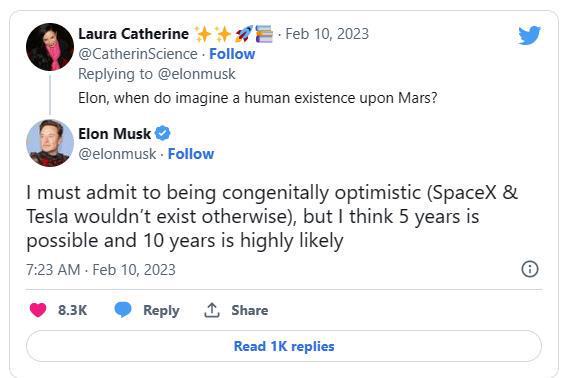Viewport: 568px width, 378px height.
Task: Open the 7:23 AM Feb 10, 2023 timestamp
Action: point(101,270)
